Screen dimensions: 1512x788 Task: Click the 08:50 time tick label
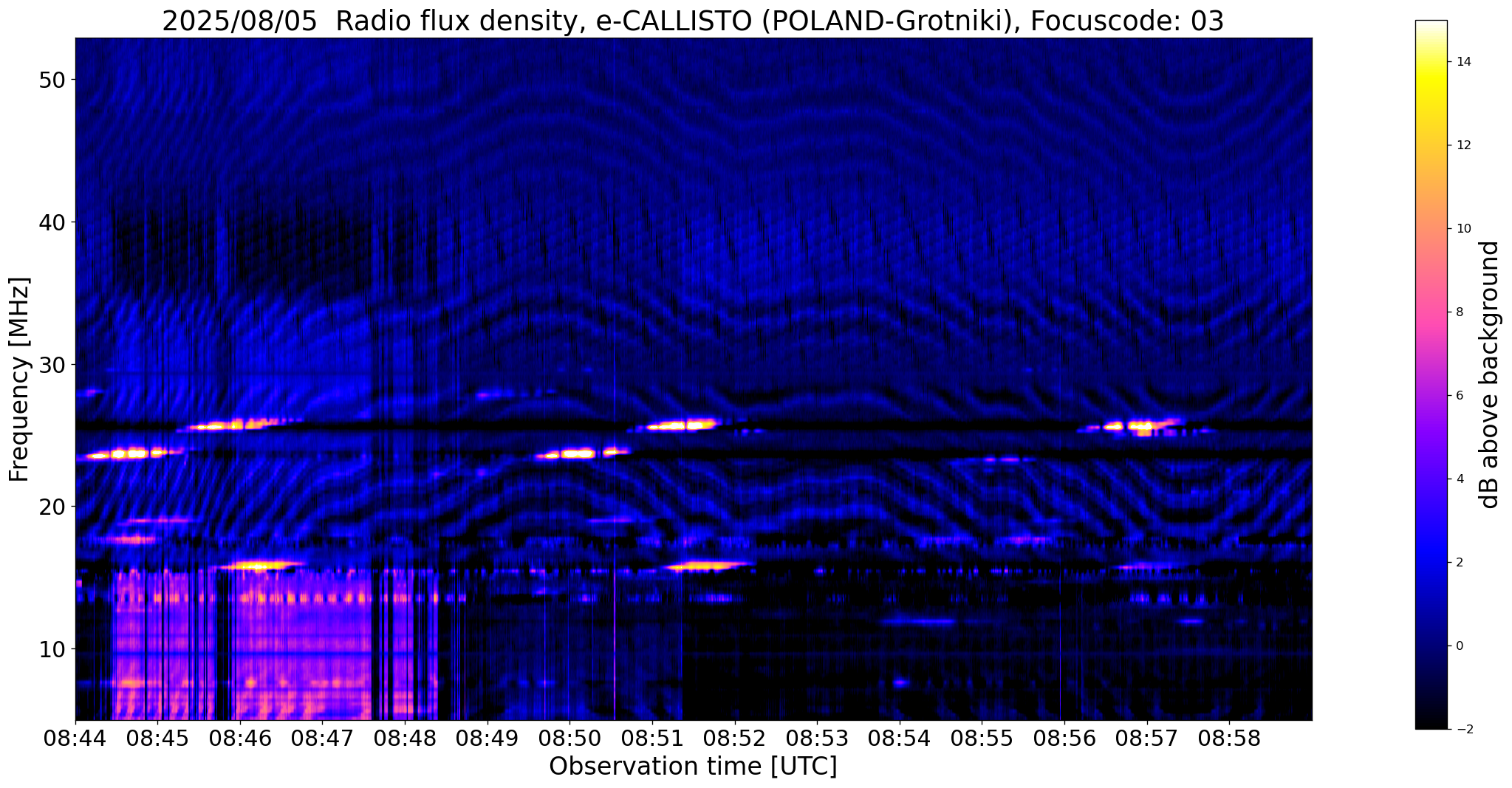[x=569, y=739]
